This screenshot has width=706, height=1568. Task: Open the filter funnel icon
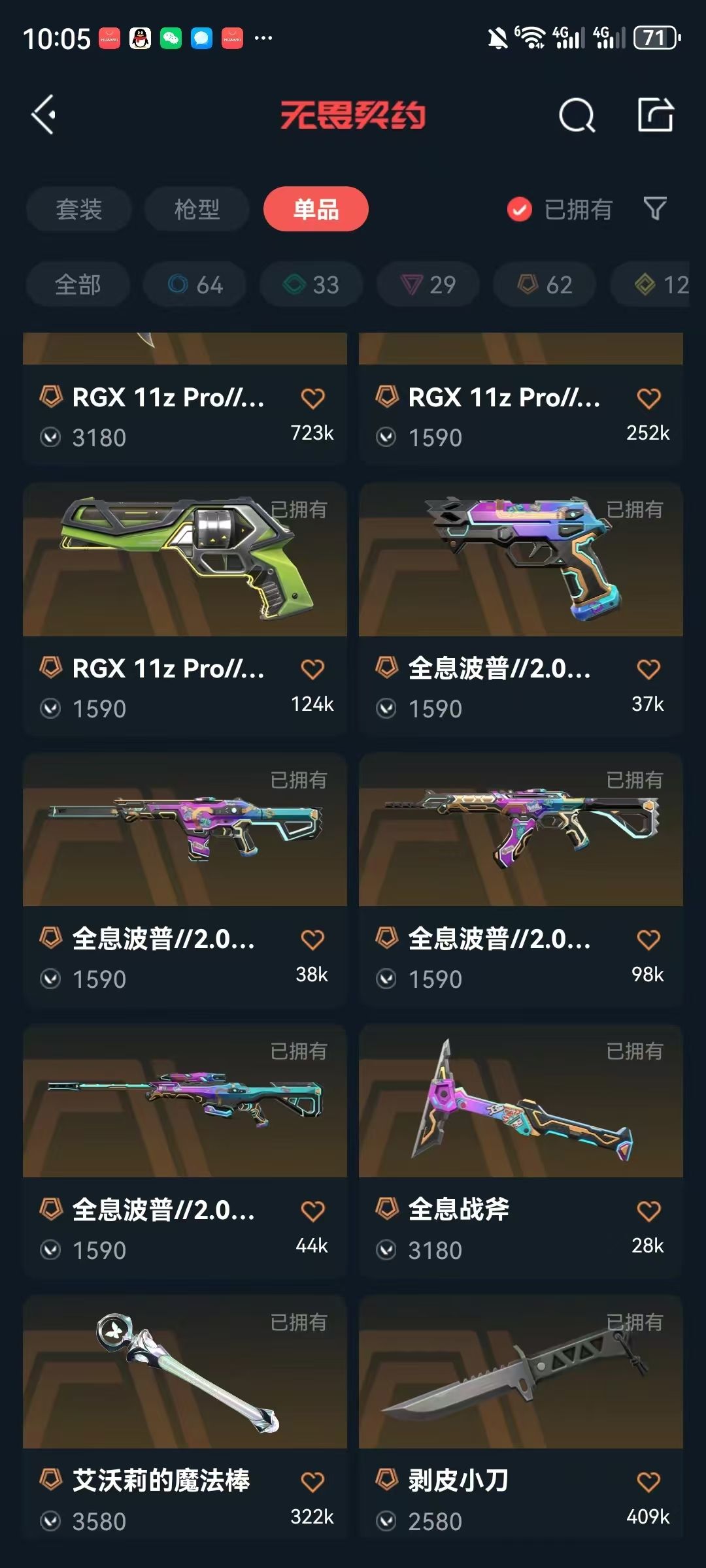(x=655, y=209)
